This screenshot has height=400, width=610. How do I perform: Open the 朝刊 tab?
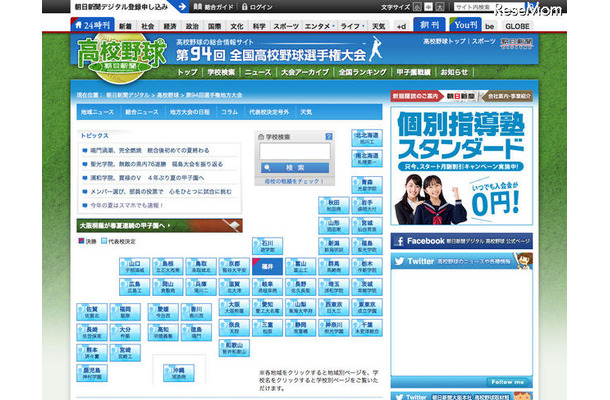429,25
